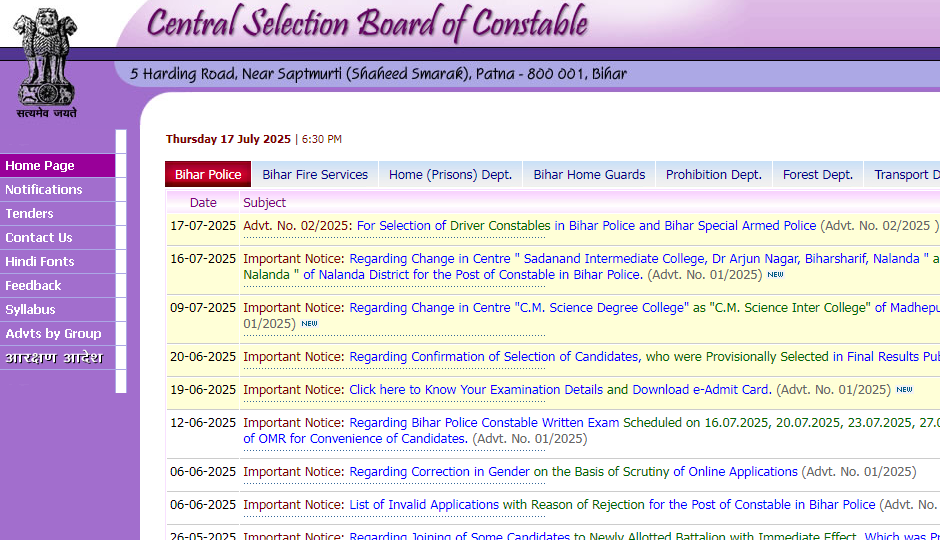The height and width of the screenshot is (540, 940).
Task: Open Notifications in the sidebar
Action: 44,190
